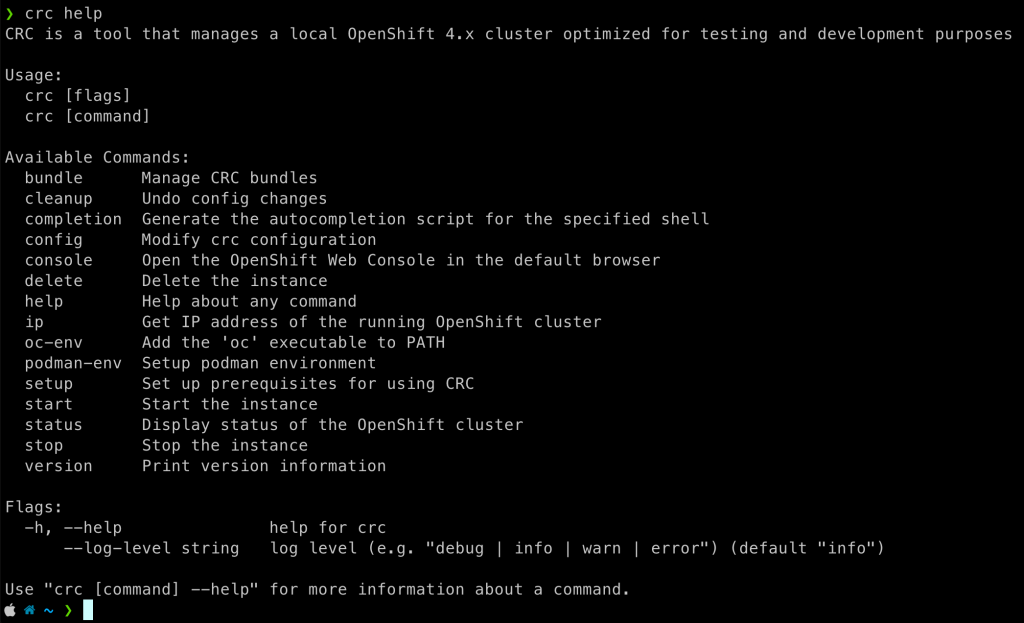The image size is (1024, 623).
Task: Click the tilde directory symbol in prompt
Action: tap(48, 611)
